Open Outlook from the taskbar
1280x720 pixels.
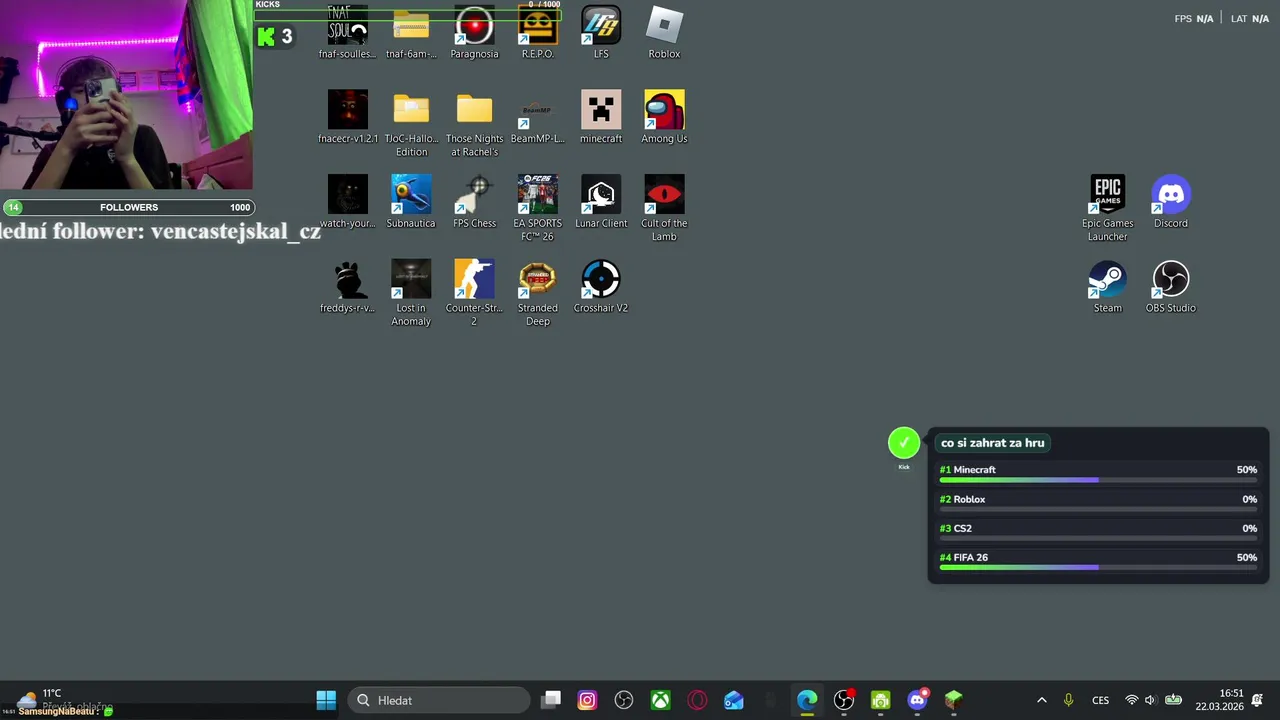pos(734,700)
